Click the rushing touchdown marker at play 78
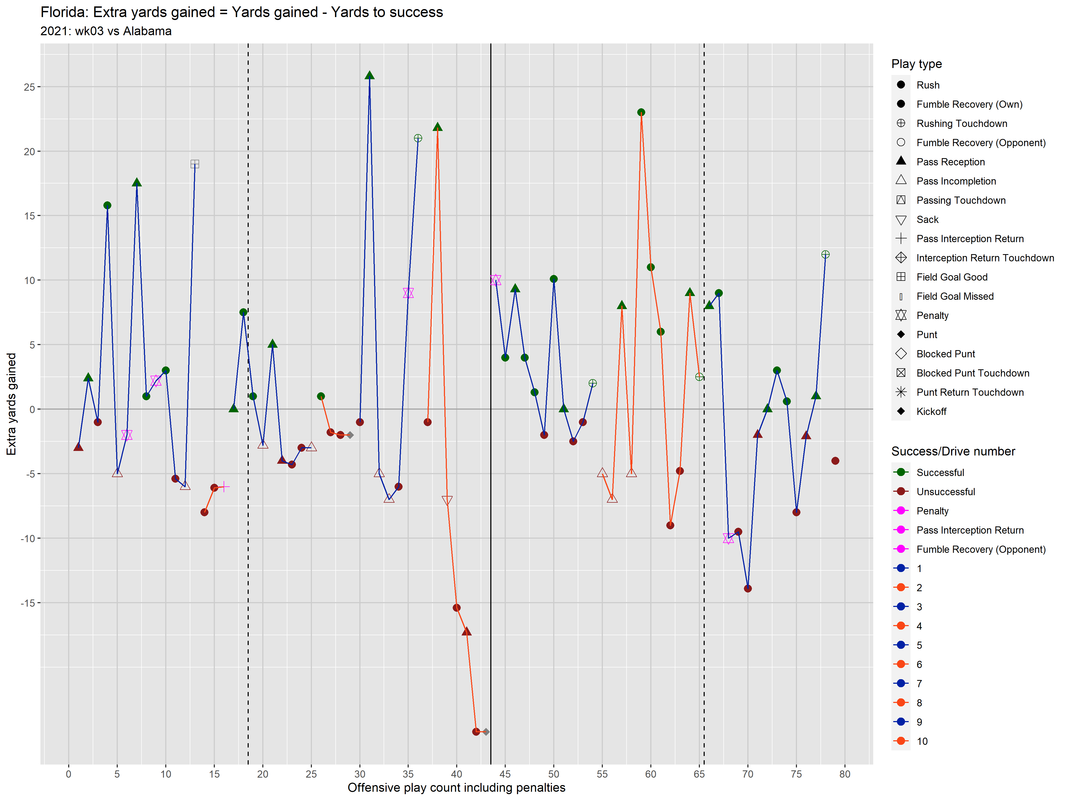The image size is (1067, 800). 825,254
